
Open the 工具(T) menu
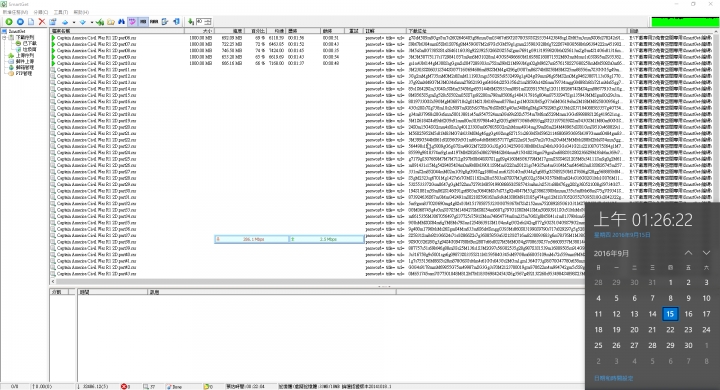[x=61, y=12]
